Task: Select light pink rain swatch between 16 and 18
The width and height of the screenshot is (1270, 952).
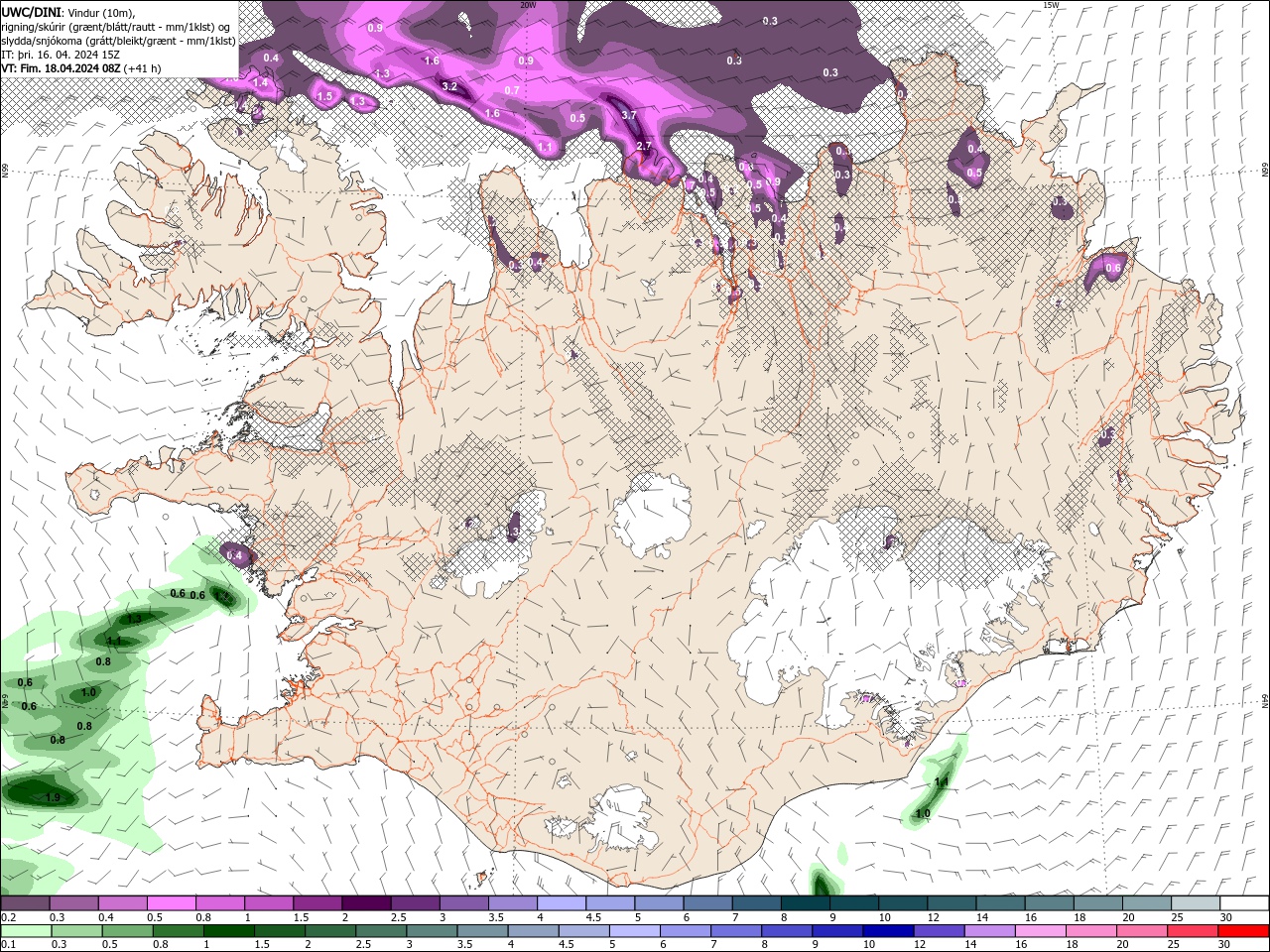Action: click(x=1039, y=931)
